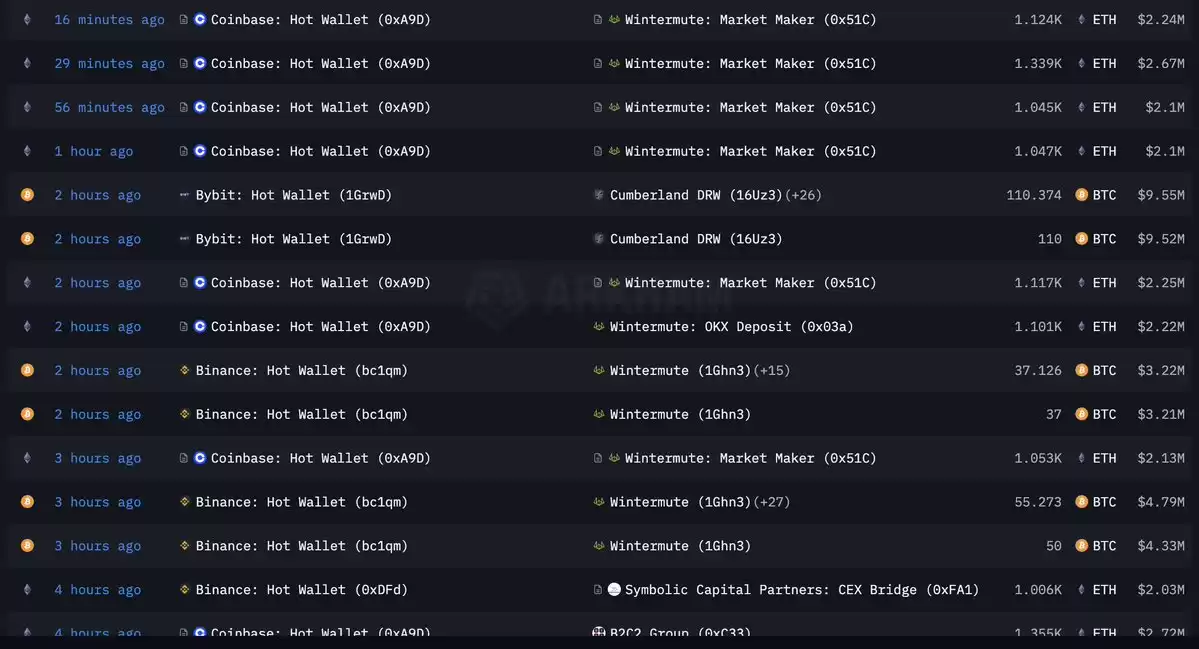This screenshot has width=1199, height=649.
Task: Click the Cumberland icon in the 110 BTC row
Action: coord(599,239)
